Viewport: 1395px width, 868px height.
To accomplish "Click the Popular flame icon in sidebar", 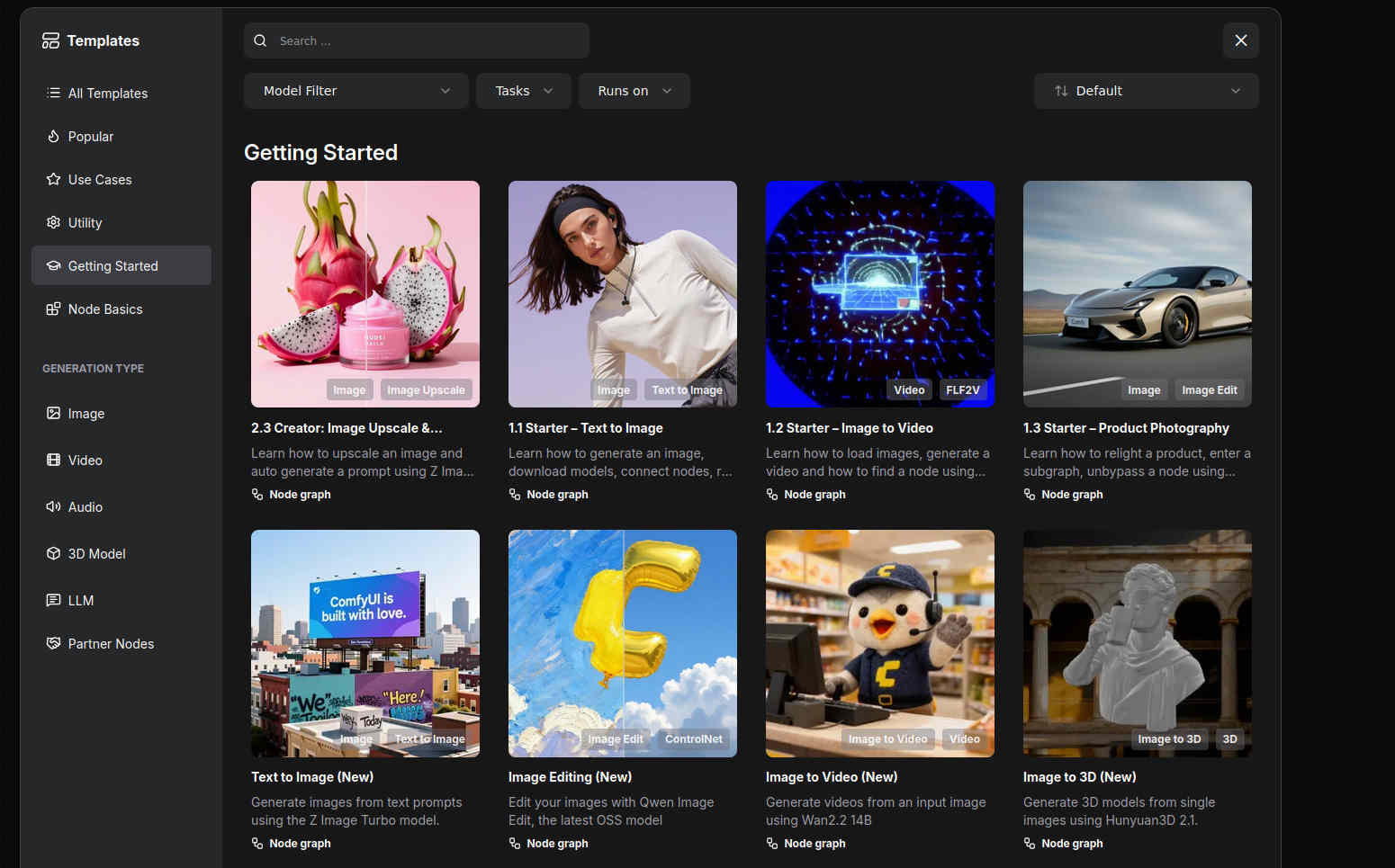I will [53, 137].
